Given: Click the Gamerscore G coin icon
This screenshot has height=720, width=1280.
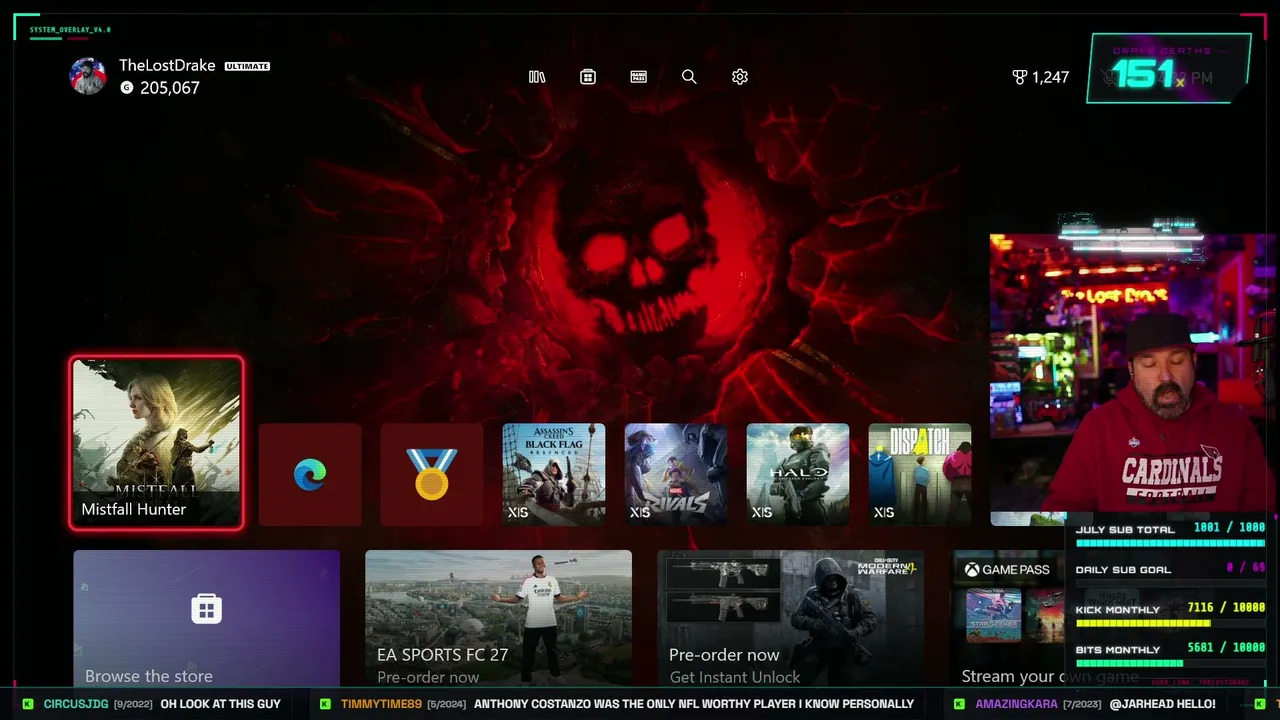Looking at the screenshot, I should 127,88.
